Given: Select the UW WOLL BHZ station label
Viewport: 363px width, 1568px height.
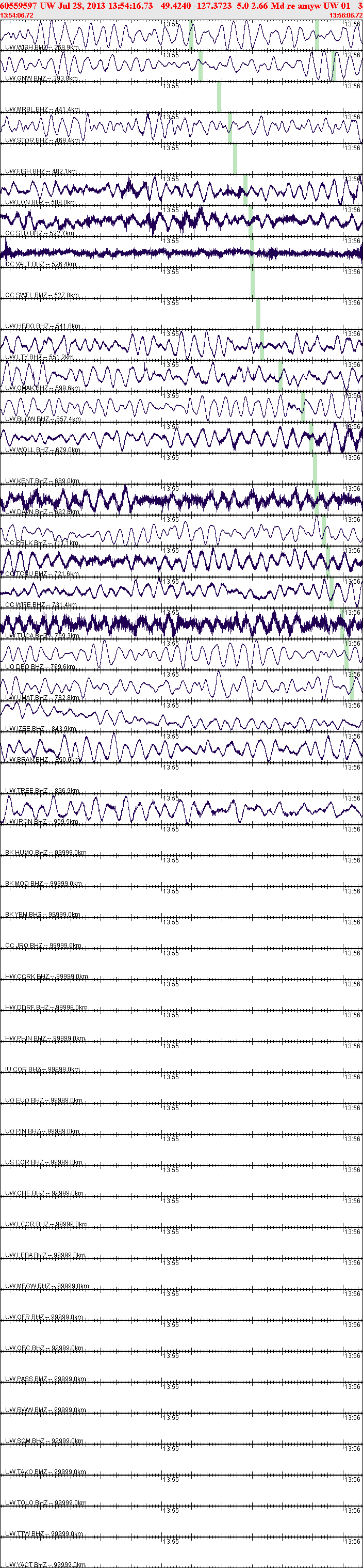Looking at the screenshot, I should pos(43,451).
